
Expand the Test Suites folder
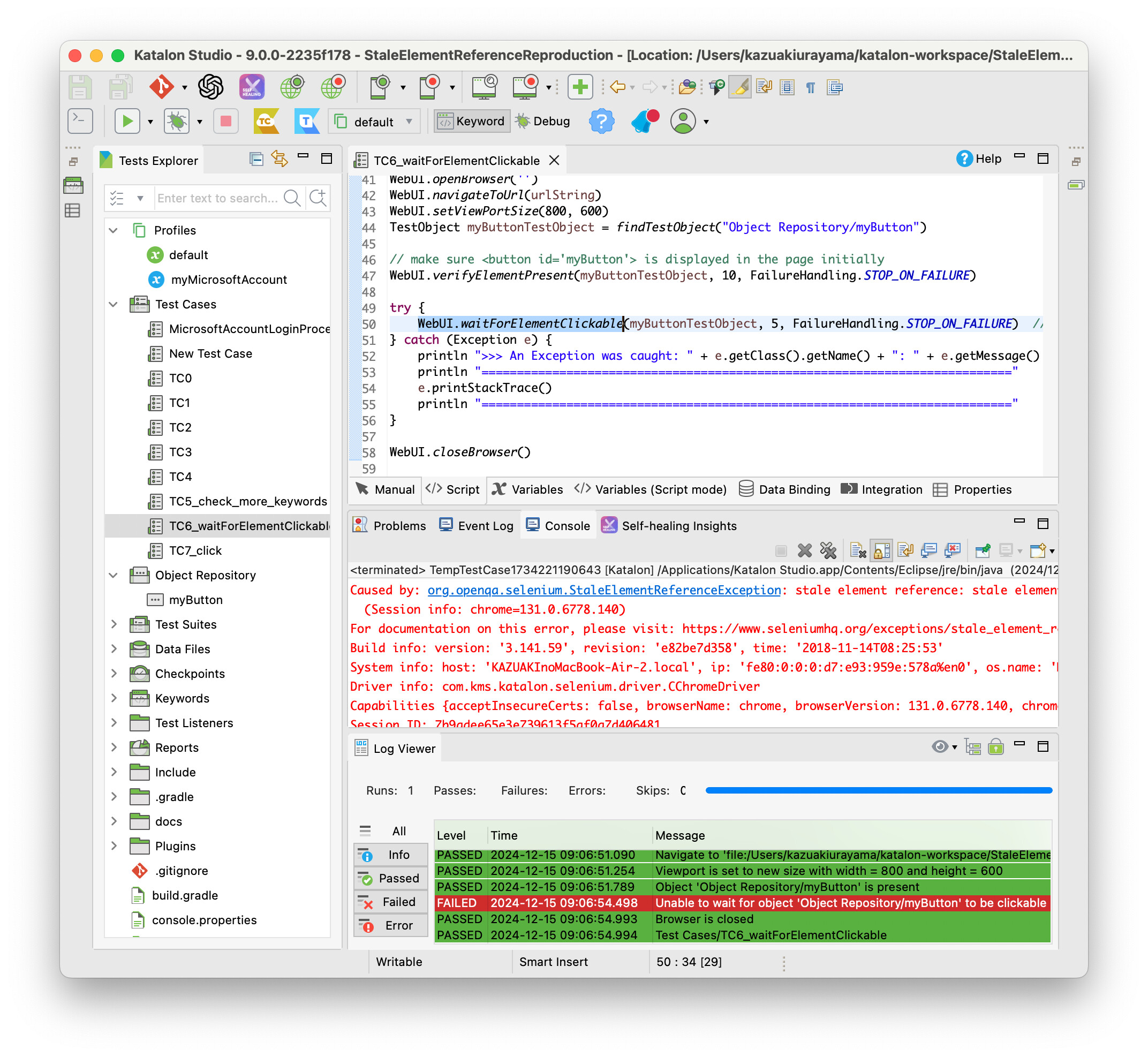[x=114, y=624]
